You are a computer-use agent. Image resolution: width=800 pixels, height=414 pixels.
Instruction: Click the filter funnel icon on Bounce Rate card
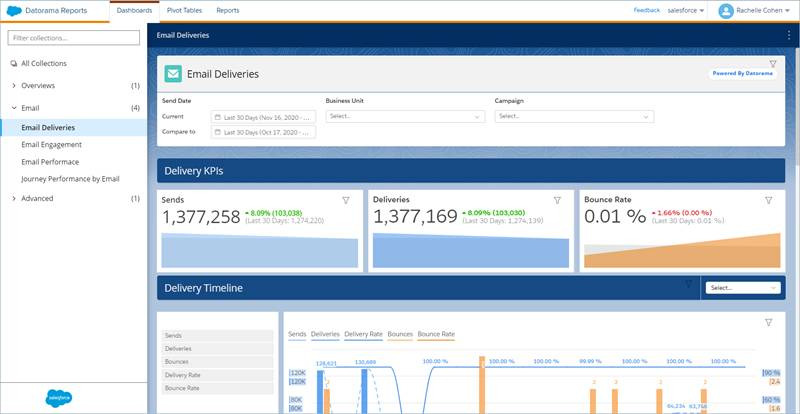click(x=768, y=201)
